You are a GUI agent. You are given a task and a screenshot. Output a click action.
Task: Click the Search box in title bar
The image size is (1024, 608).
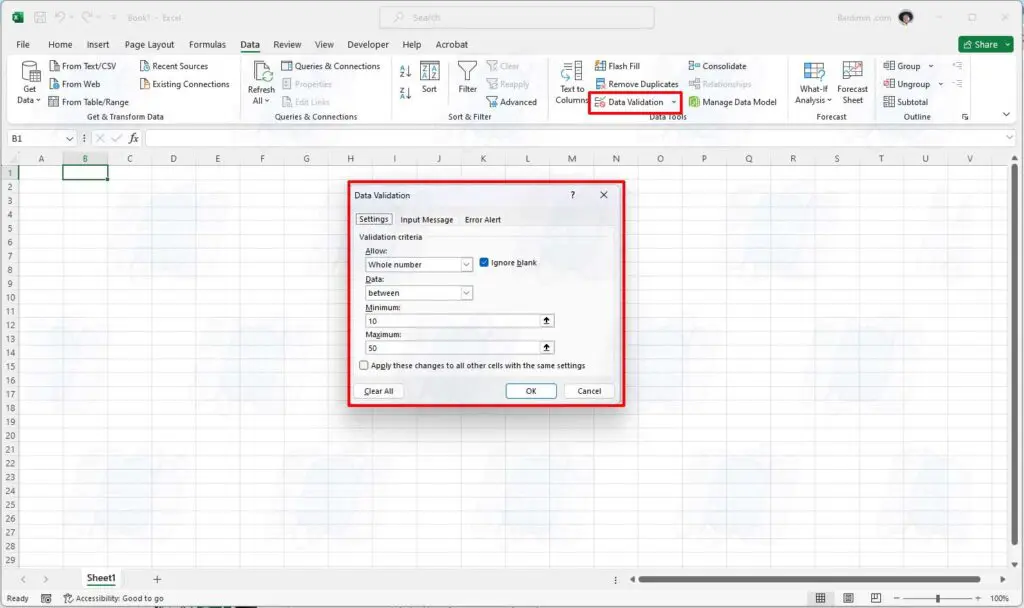click(x=517, y=18)
